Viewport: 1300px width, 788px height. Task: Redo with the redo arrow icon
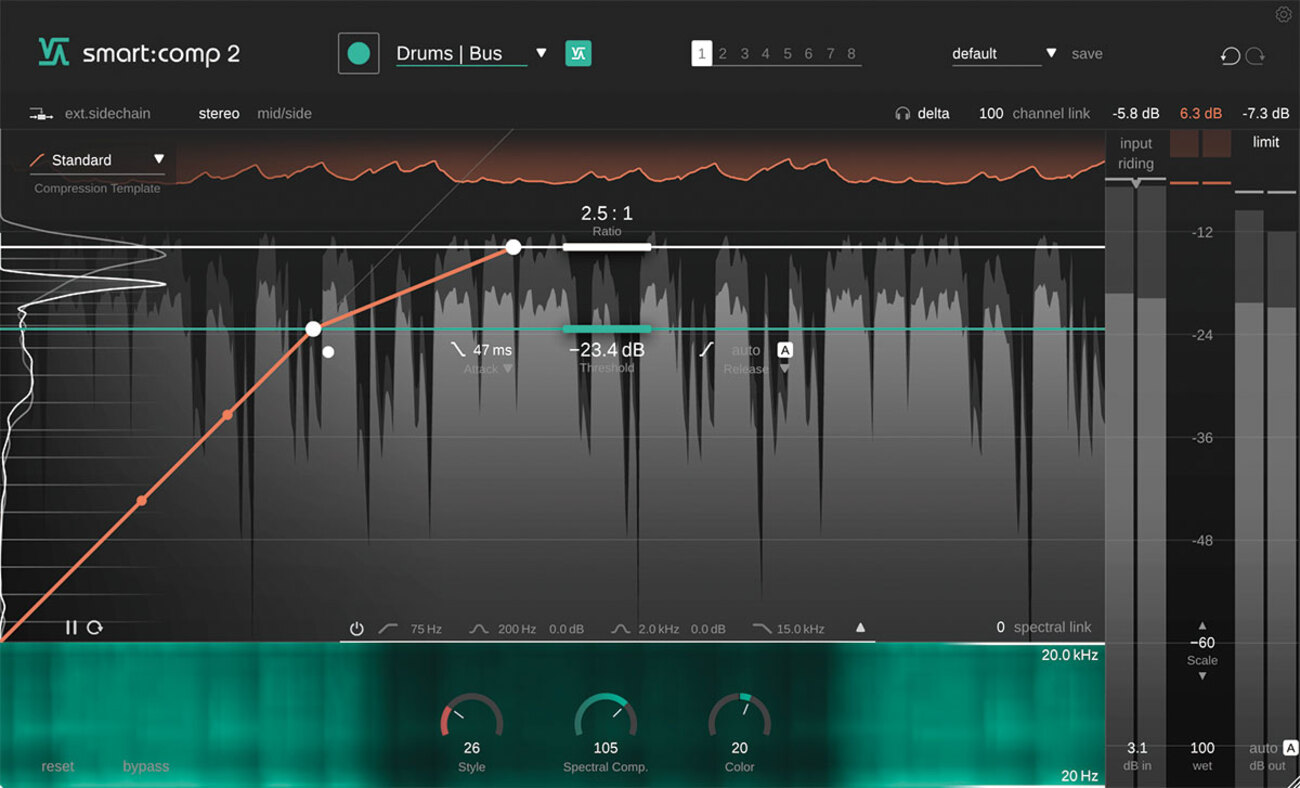[1256, 56]
